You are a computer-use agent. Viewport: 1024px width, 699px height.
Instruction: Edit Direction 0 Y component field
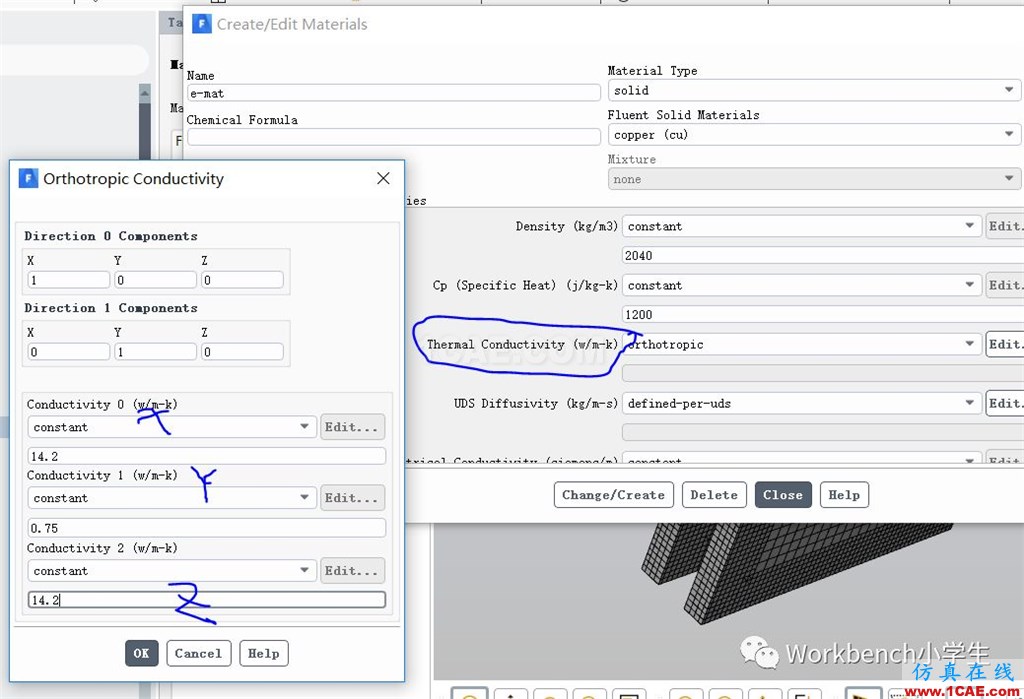155,280
